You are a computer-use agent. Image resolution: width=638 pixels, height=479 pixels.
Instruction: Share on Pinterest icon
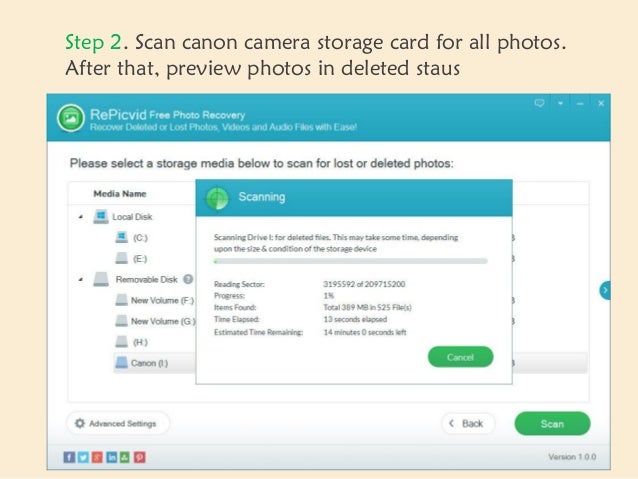(140, 457)
